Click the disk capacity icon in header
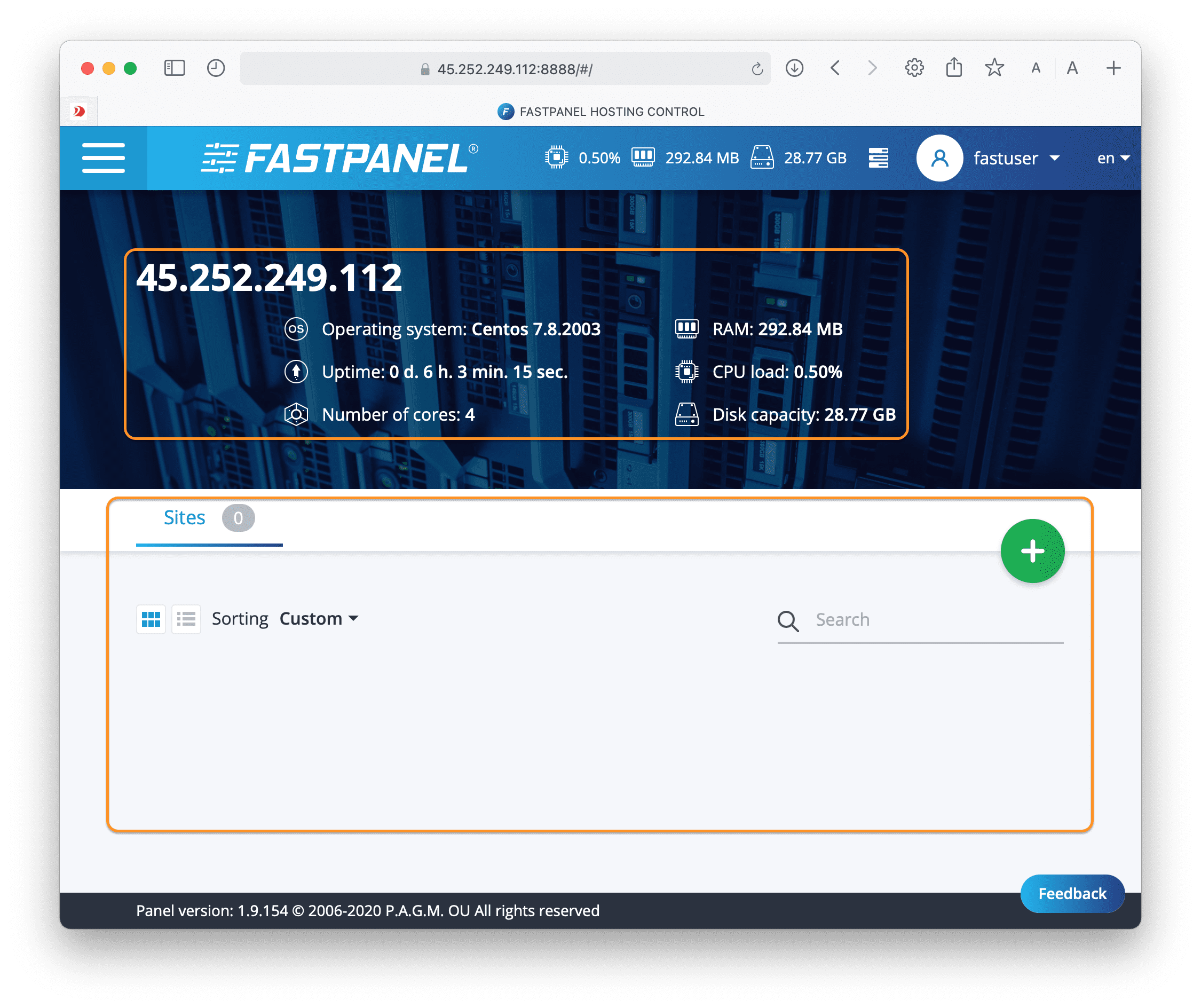The image size is (1201, 1008). tap(762, 157)
